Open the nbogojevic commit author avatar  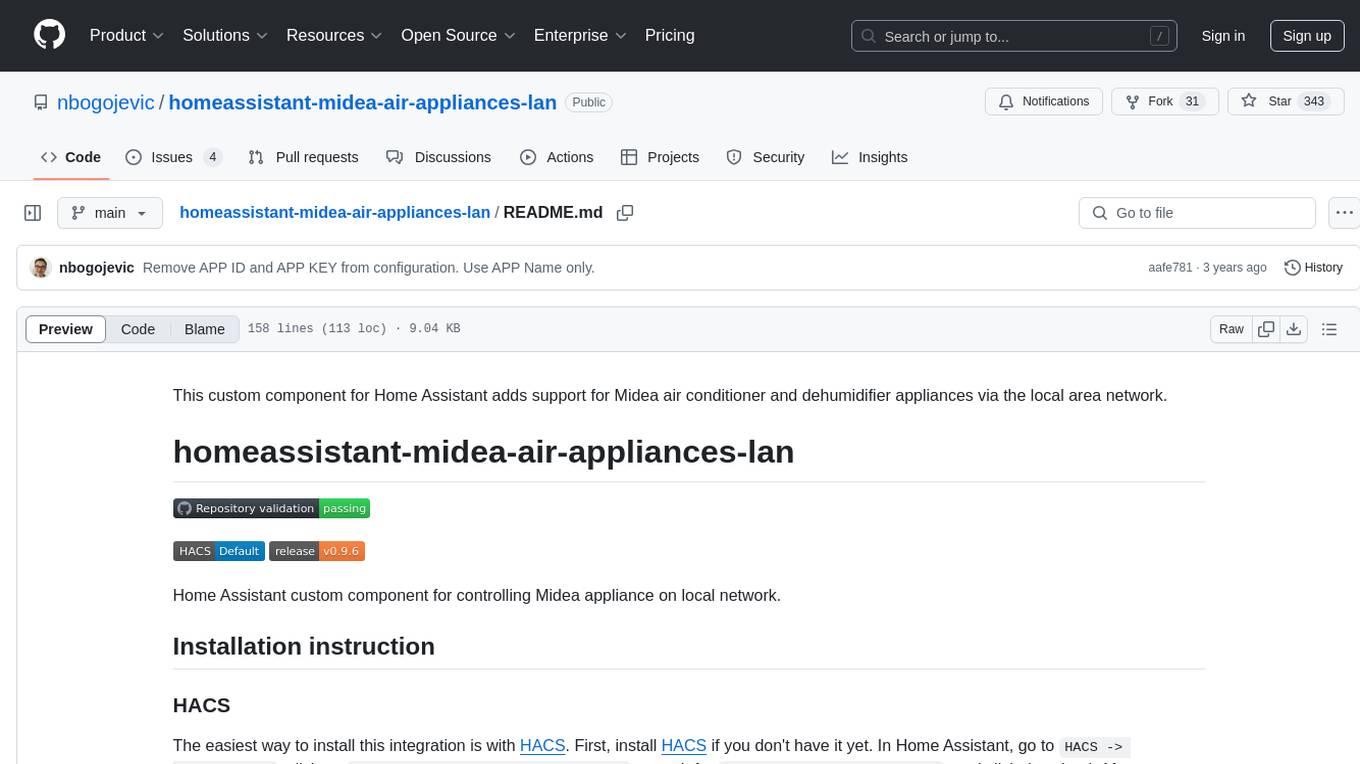pyautogui.click(x=41, y=268)
